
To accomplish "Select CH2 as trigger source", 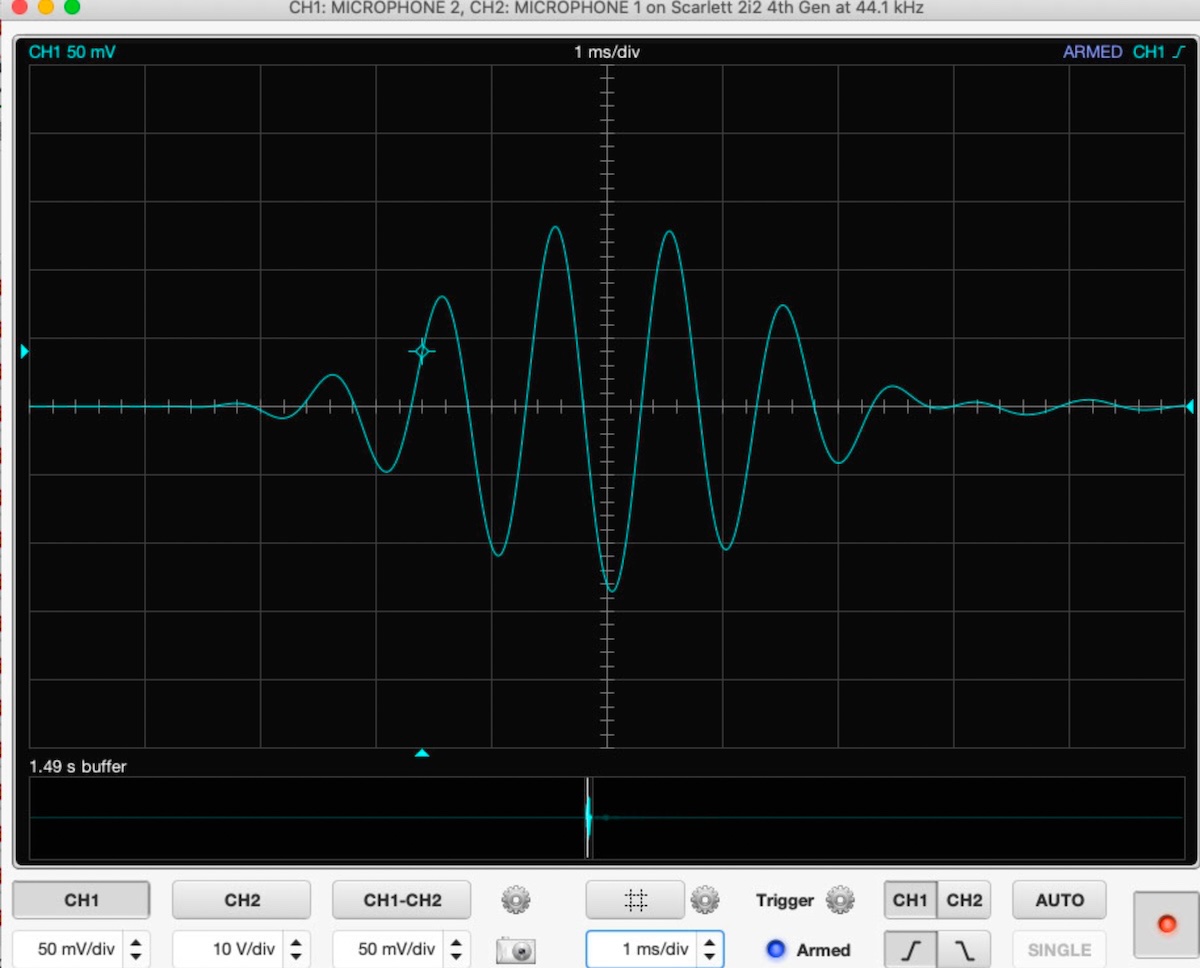I will pyautogui.click(x=964, y=900).
